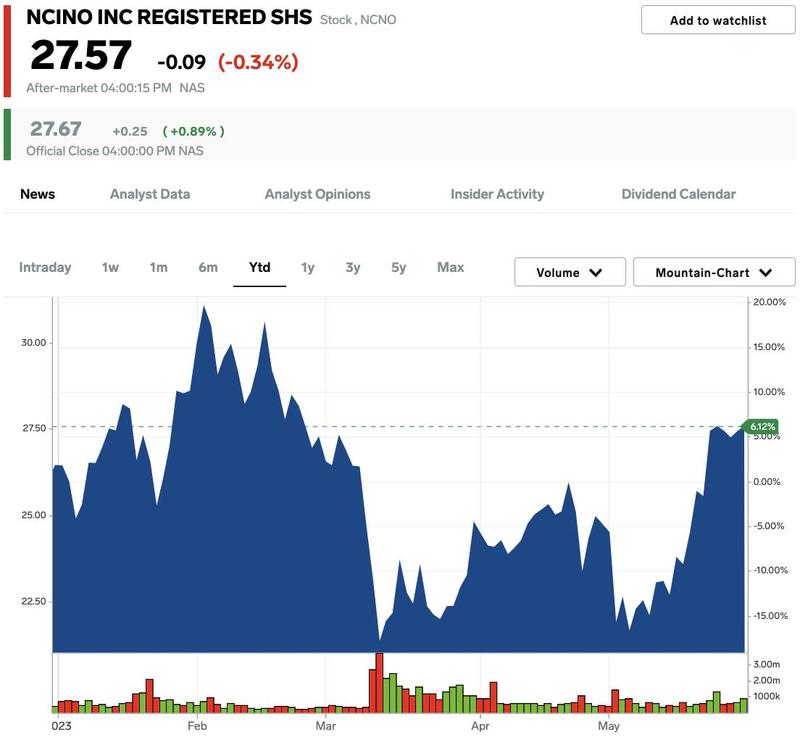Viewport: 800px width, 751px height.
Task: Click the red -0.34% change value
Action: (x=258, y=62)
